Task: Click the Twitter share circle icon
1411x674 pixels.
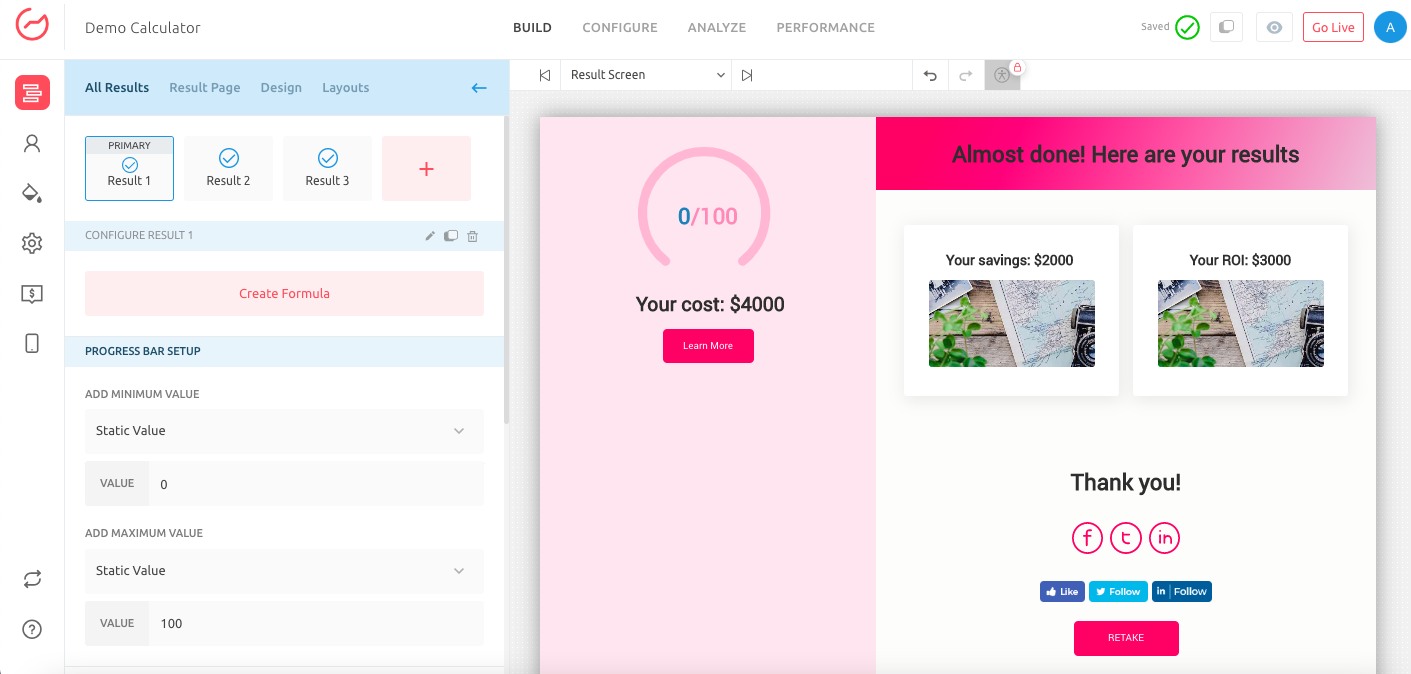Action: pyautogui.click(x=1126, y=538)
